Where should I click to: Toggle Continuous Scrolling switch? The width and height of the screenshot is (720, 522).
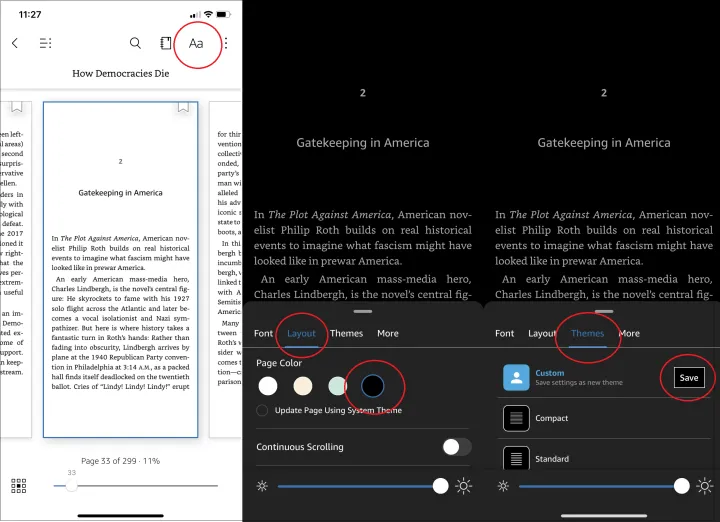tap(456, 447)
